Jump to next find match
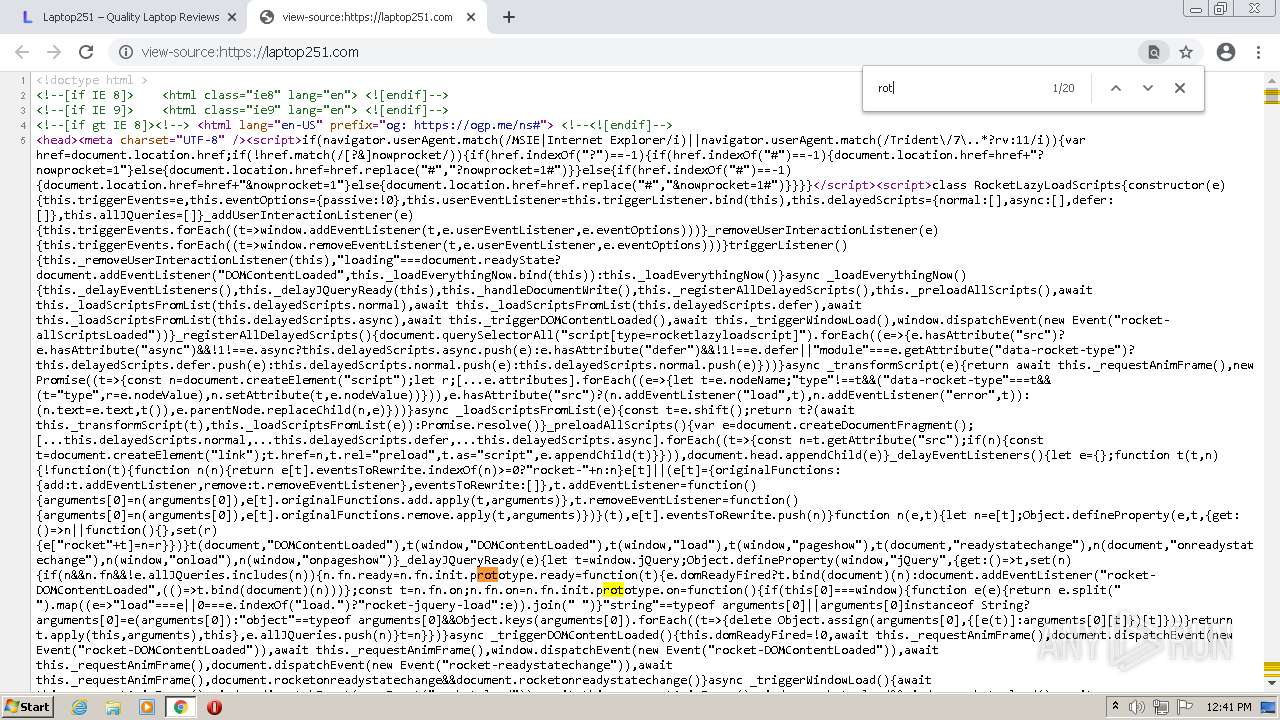This screenshot has width=1280, height=720. [1148, 88]
